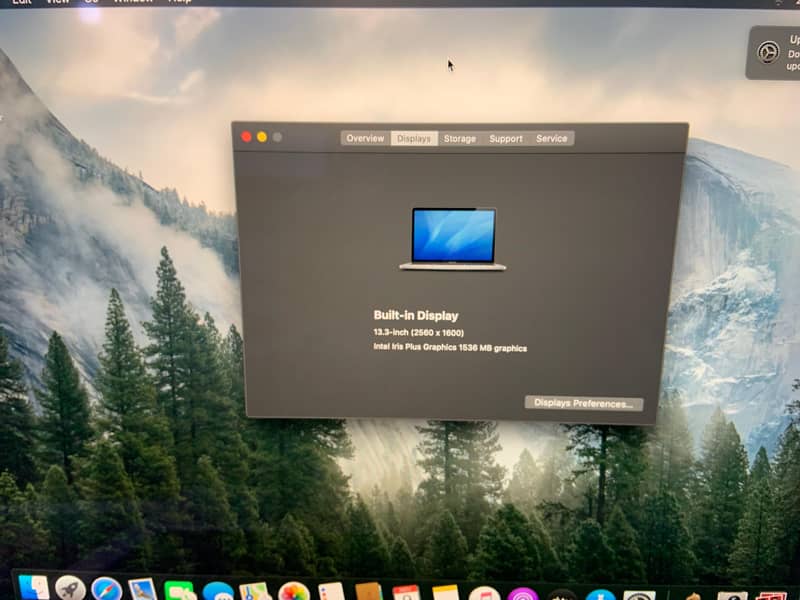The image size is (800, 600).
Task: Click the MacBook display thumbnail image
Action: 450,238
